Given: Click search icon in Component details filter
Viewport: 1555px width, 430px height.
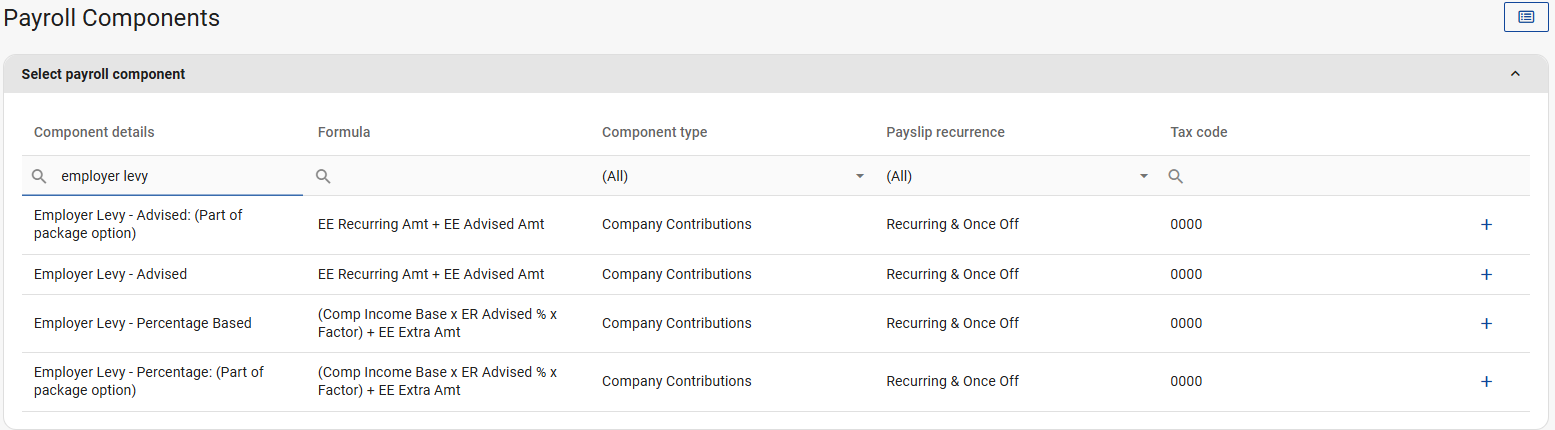Looking at the screenshot, I should coord(39,176).
